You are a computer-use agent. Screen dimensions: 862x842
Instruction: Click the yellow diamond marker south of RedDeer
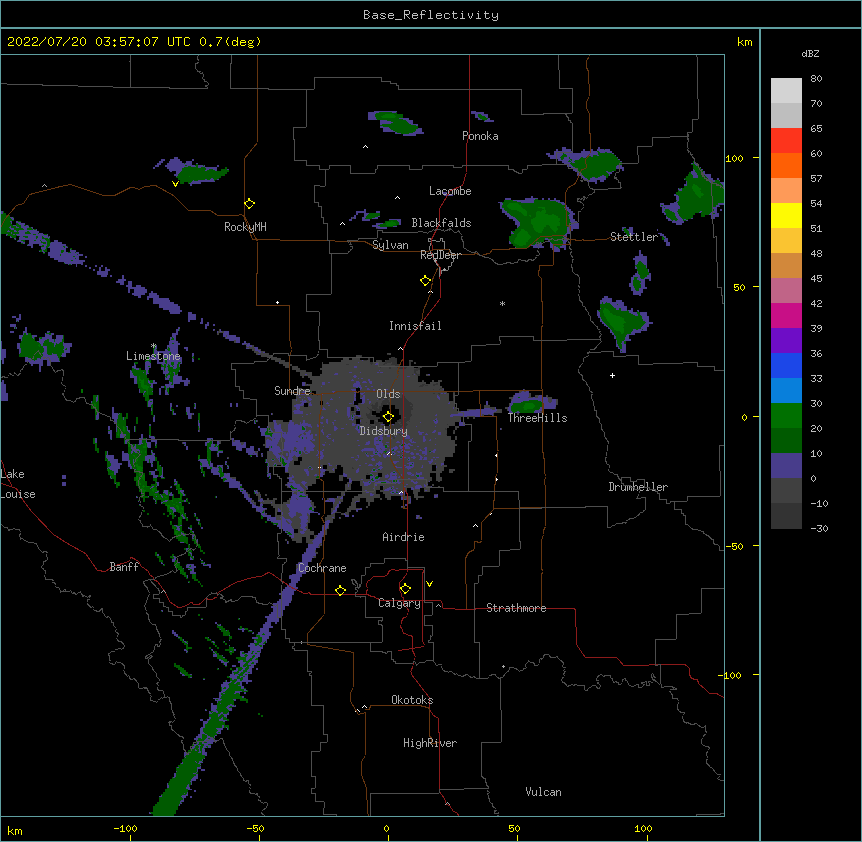pyautogui.click(x=426, y=281)
